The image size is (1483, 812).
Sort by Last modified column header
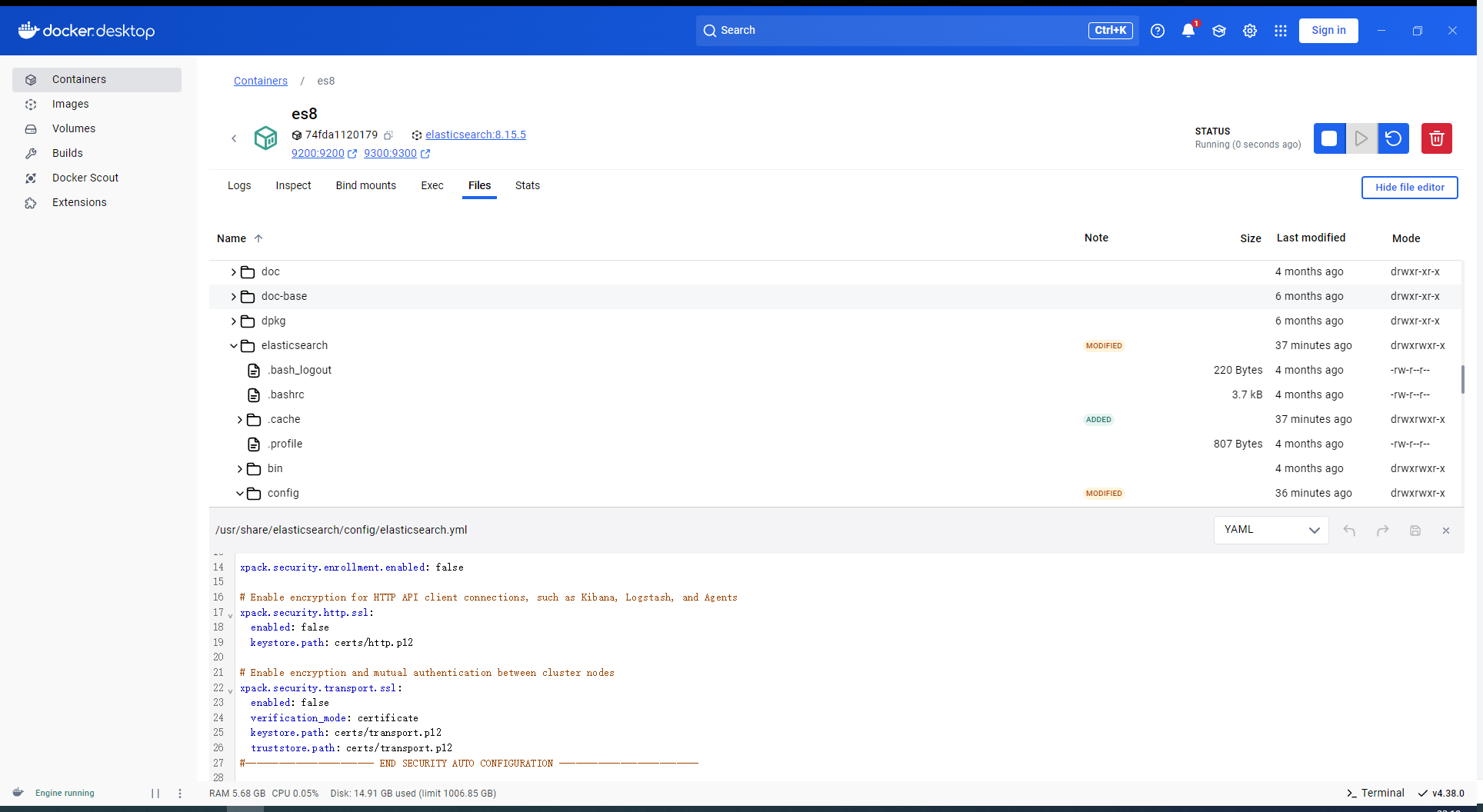[1311, 238]
